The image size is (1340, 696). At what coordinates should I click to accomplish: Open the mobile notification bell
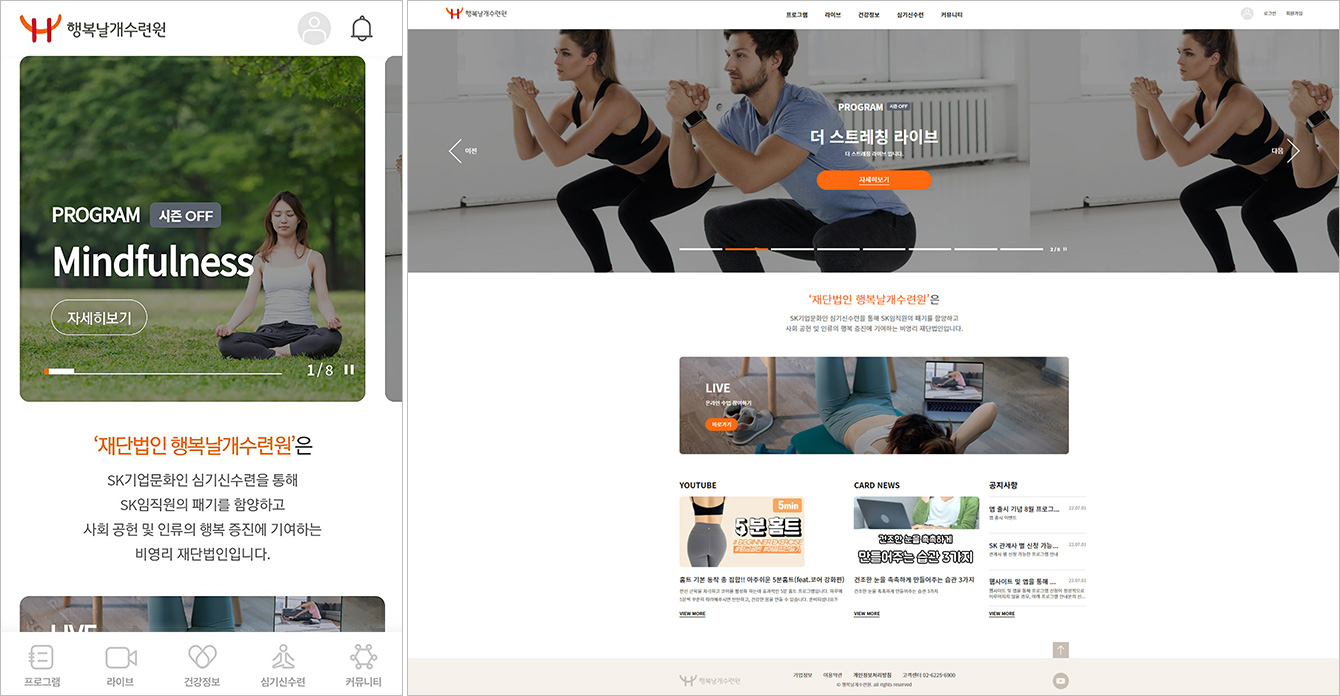(x=362, y=29)
